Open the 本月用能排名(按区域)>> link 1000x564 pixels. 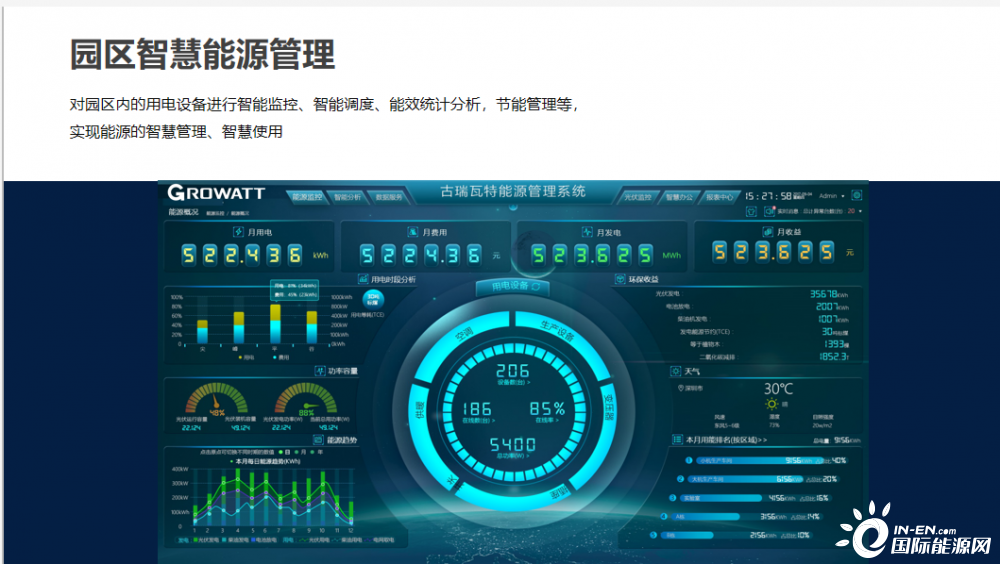[x=726, y=440]
